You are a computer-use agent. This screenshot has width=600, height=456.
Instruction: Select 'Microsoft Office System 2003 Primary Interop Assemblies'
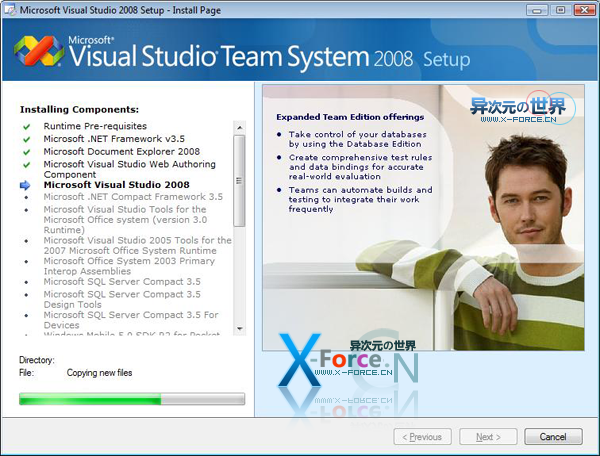click(x=129, y=266)
